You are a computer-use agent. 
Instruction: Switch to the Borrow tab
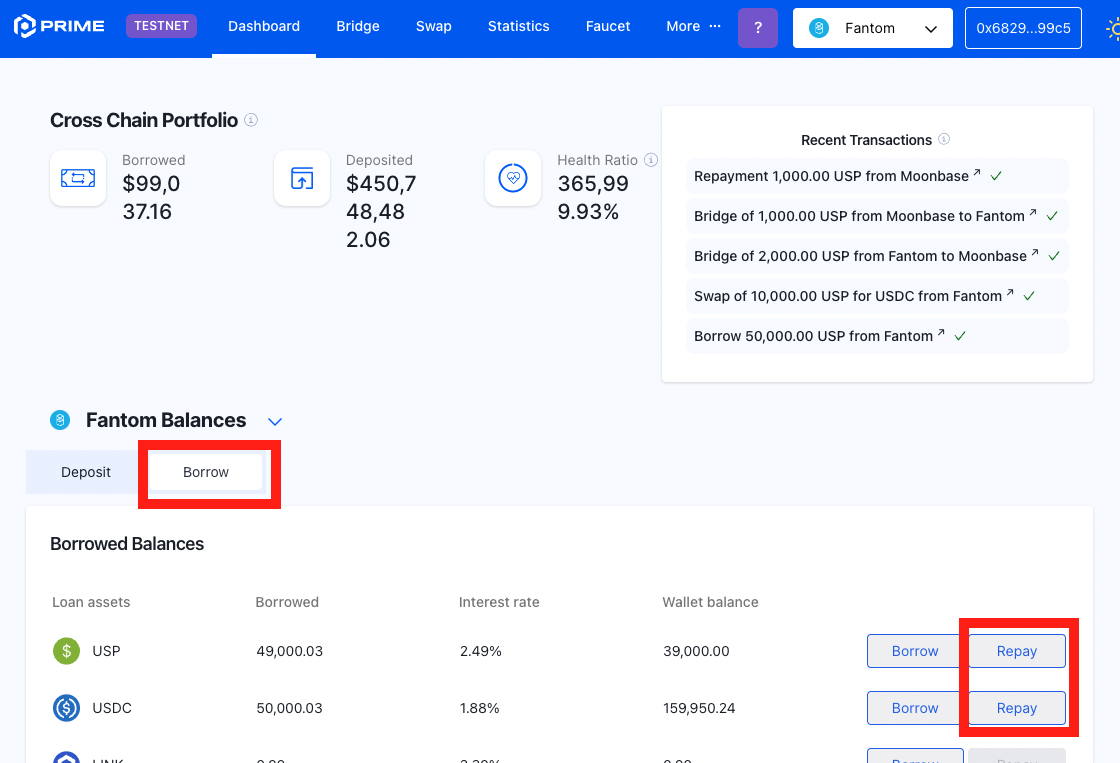click(x=206, y=472)
